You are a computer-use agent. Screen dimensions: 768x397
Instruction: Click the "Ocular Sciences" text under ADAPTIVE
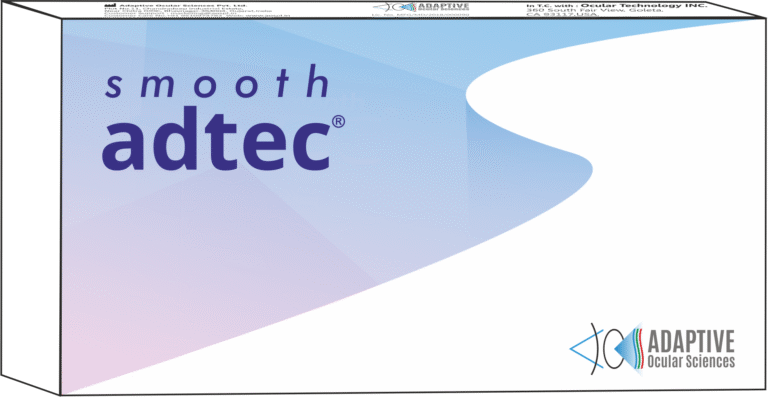[691, 362]
